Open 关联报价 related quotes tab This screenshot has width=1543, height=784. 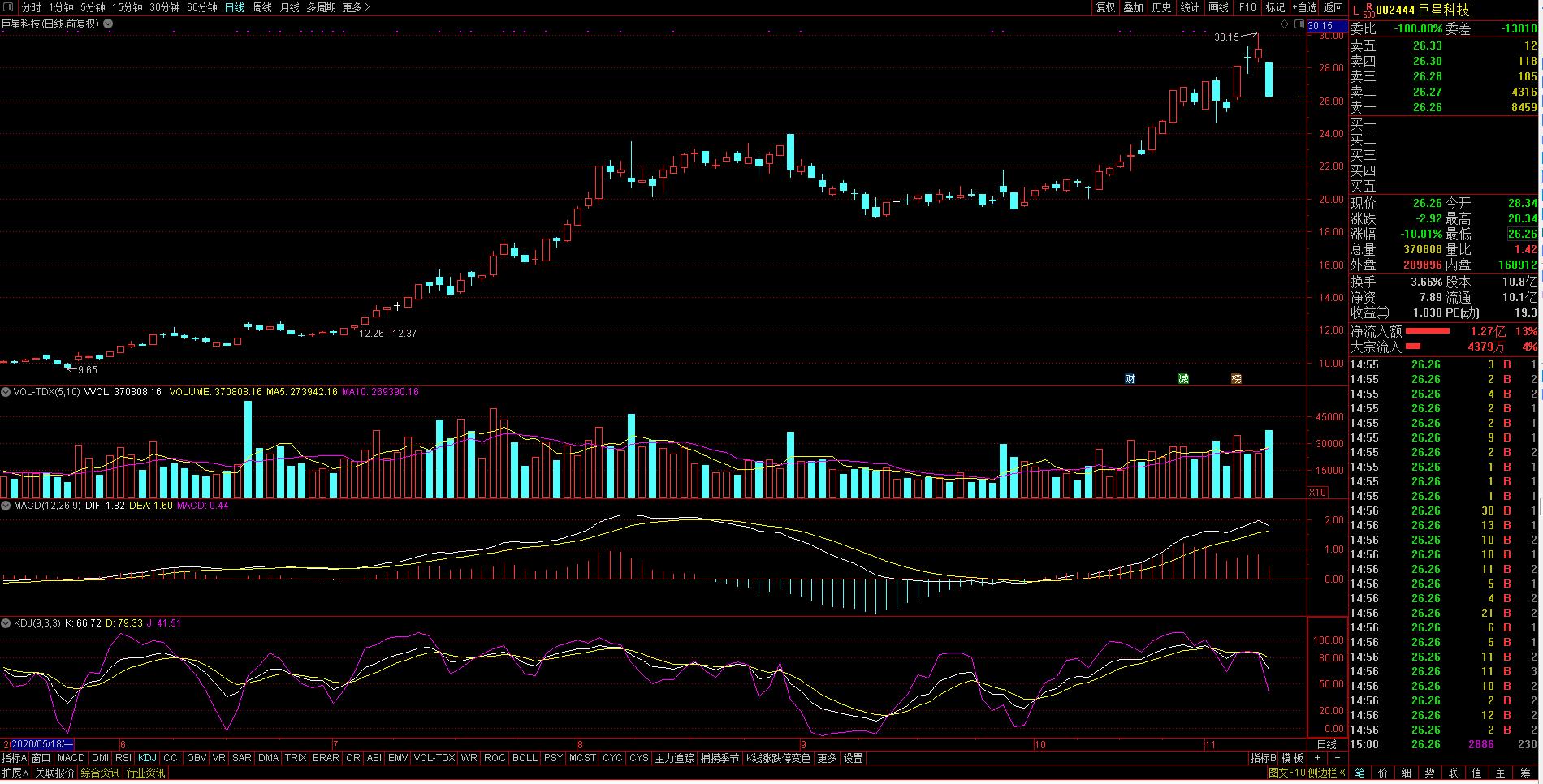(54, 773)
